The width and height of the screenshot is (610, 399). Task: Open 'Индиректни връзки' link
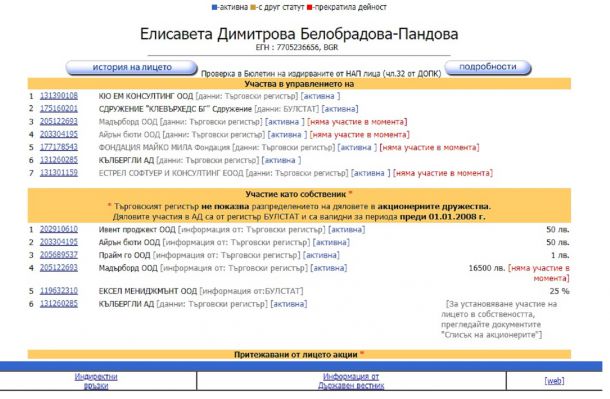pos(96,381)
